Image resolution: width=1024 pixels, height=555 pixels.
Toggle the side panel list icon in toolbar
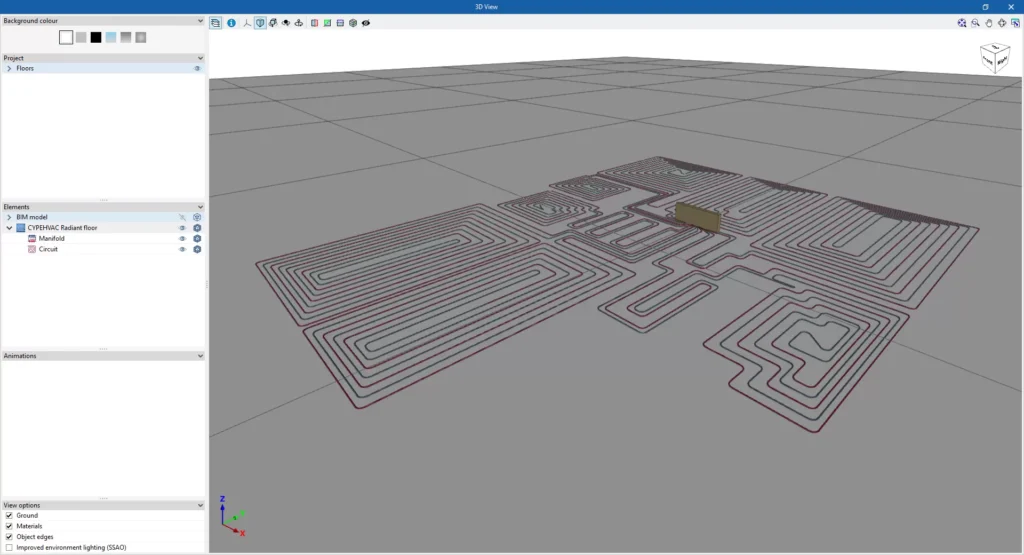pos(216,23)
